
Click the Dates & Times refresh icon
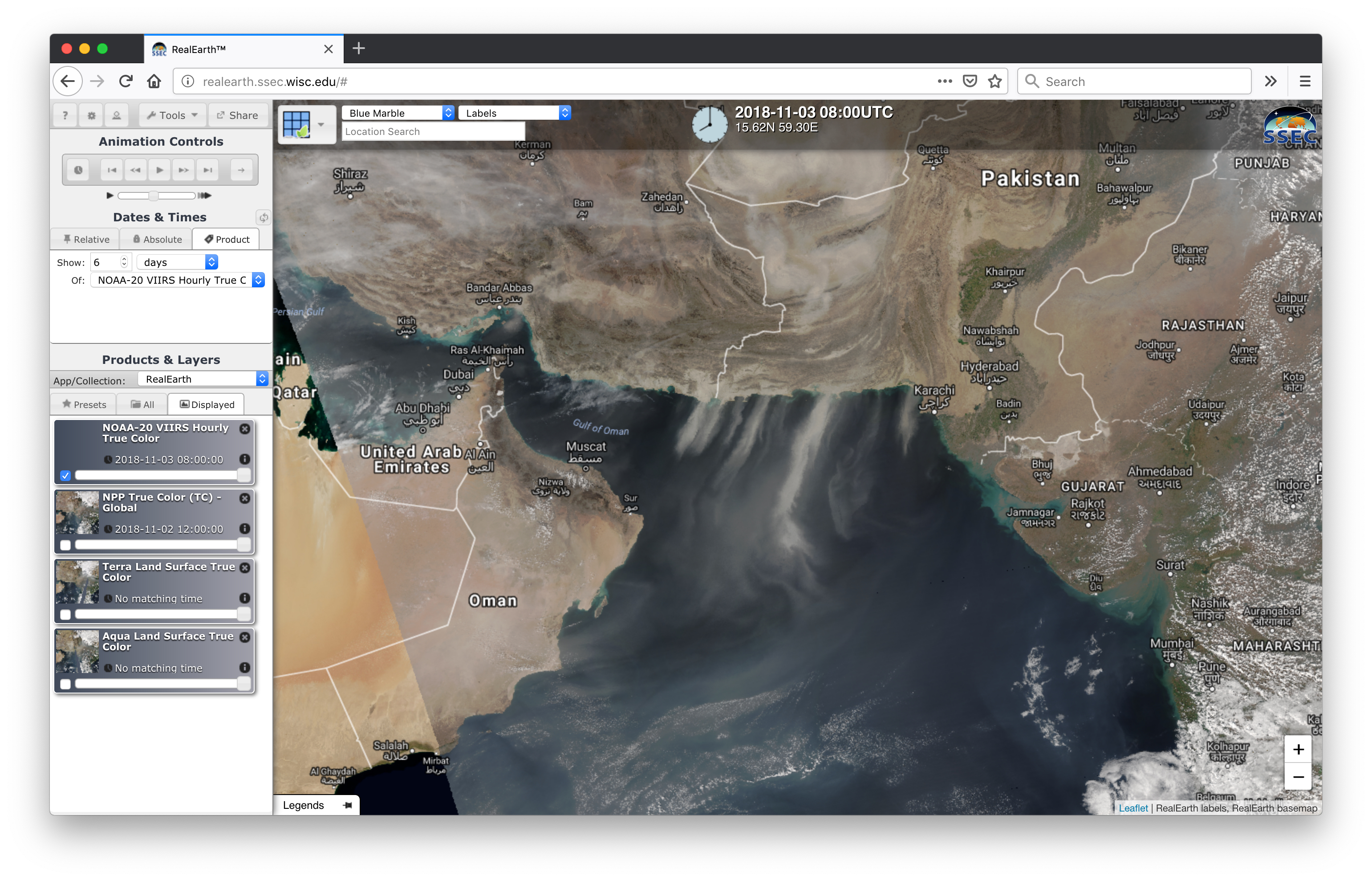(263, 217)
